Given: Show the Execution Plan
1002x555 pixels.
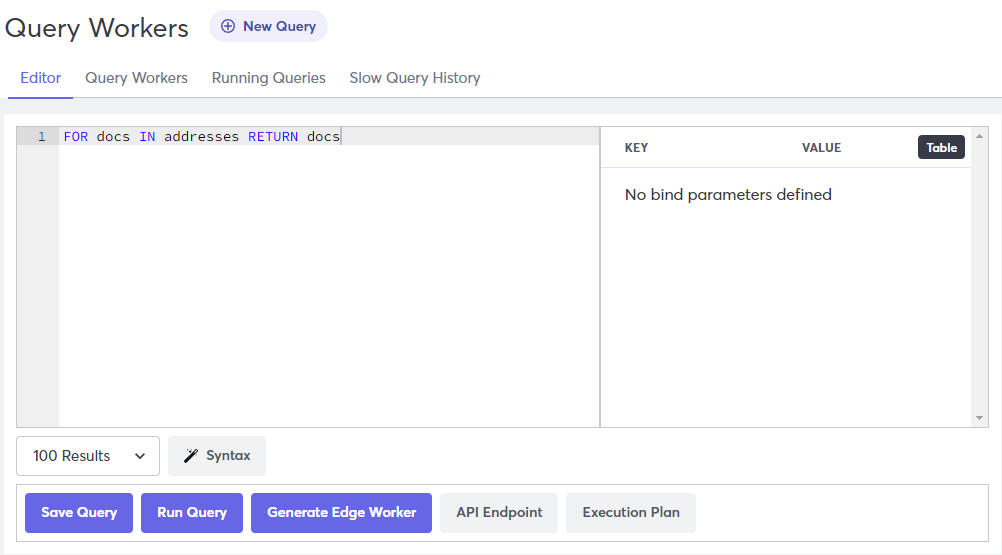Looking at the screenshot, I should [x=631, y=513].
